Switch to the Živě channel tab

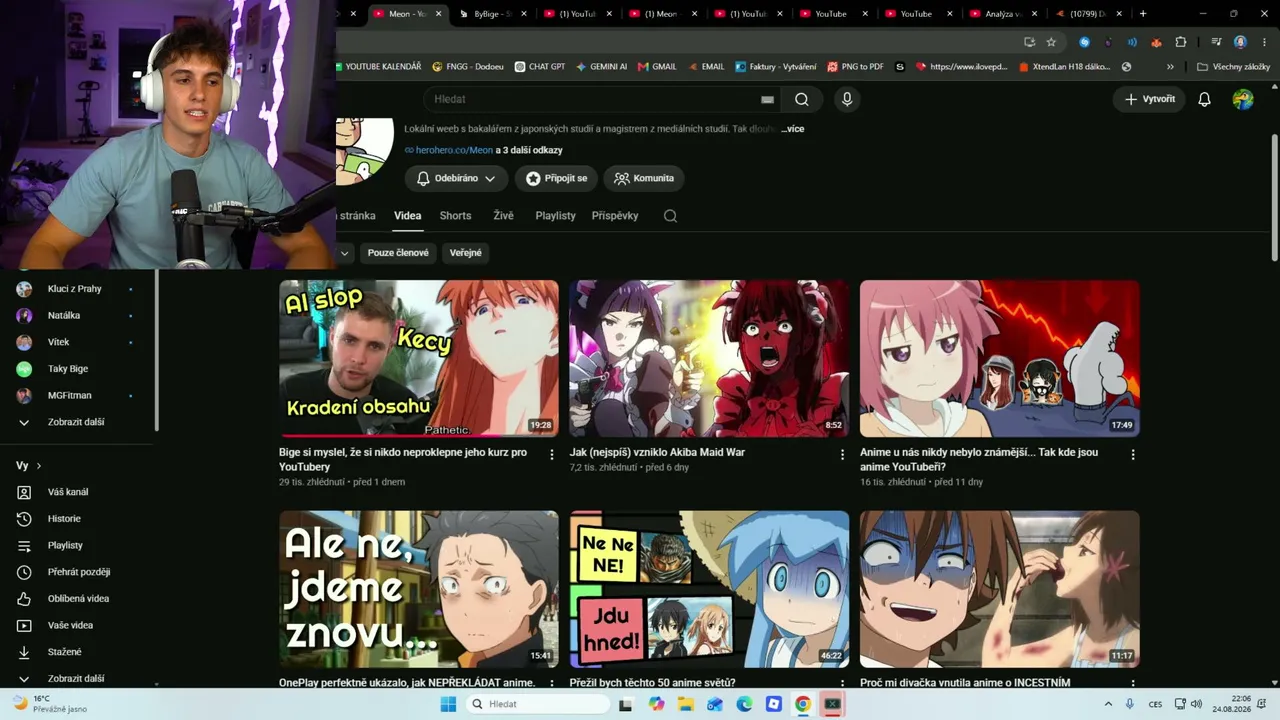[503, 216]
